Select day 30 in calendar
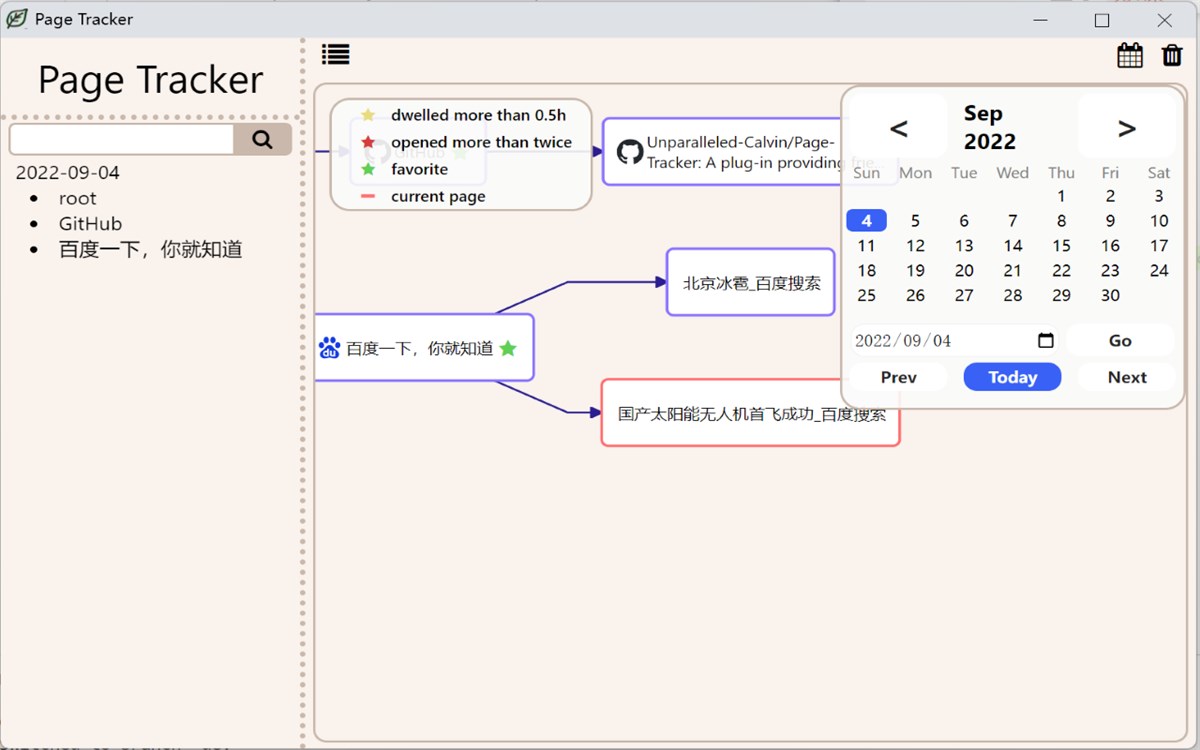Screen dimensions: 1200x750 pyautogui.click(x=1110, y=296)
